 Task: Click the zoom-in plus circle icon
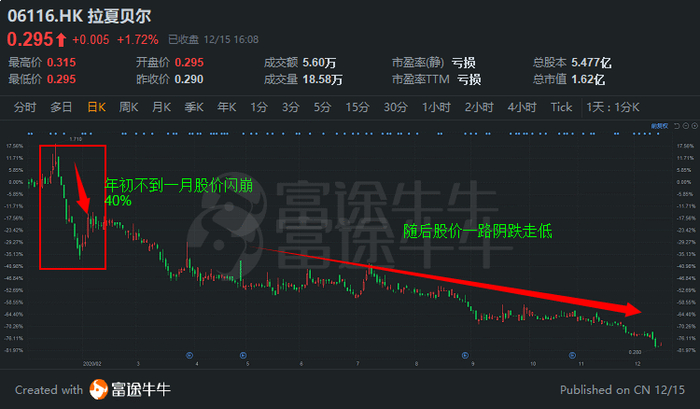point(694,126)
